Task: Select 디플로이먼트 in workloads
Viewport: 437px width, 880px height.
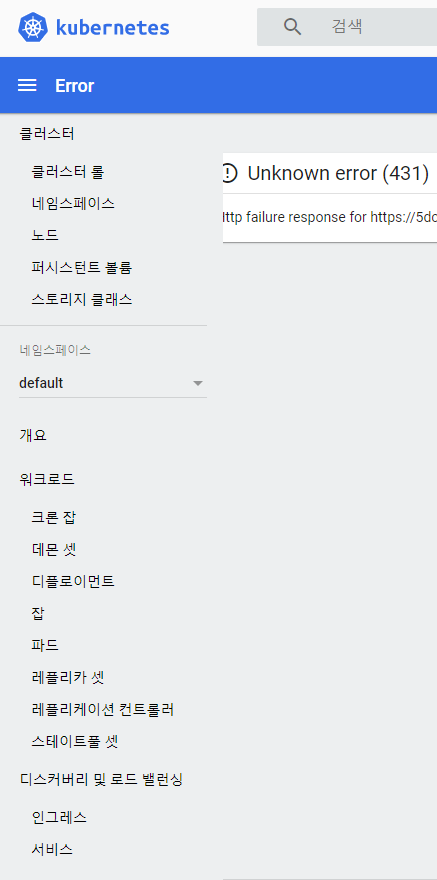Action: coord(73,581)
